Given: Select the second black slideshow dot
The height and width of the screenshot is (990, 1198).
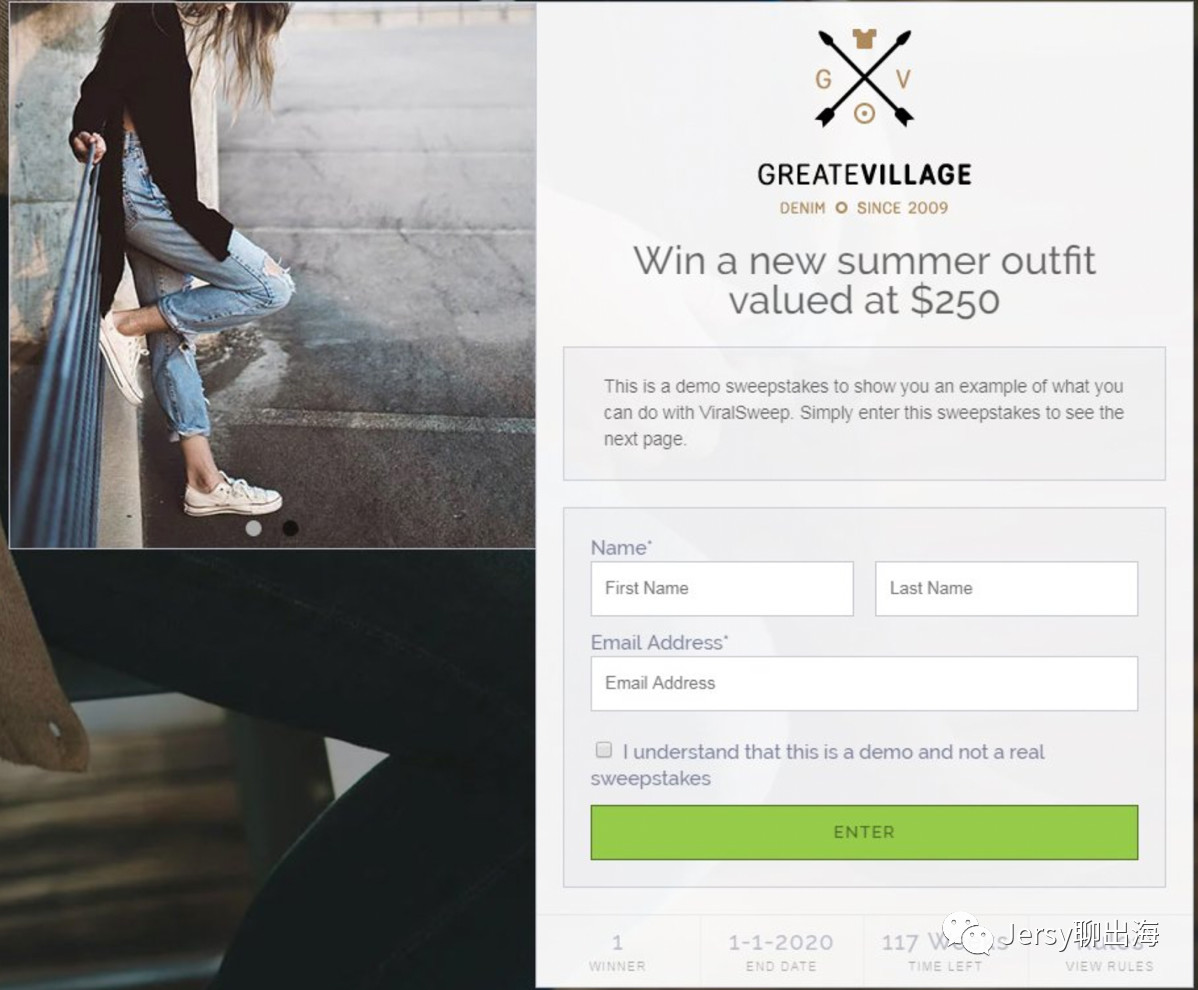Looking at the screenshot, I should coord(290,528).
